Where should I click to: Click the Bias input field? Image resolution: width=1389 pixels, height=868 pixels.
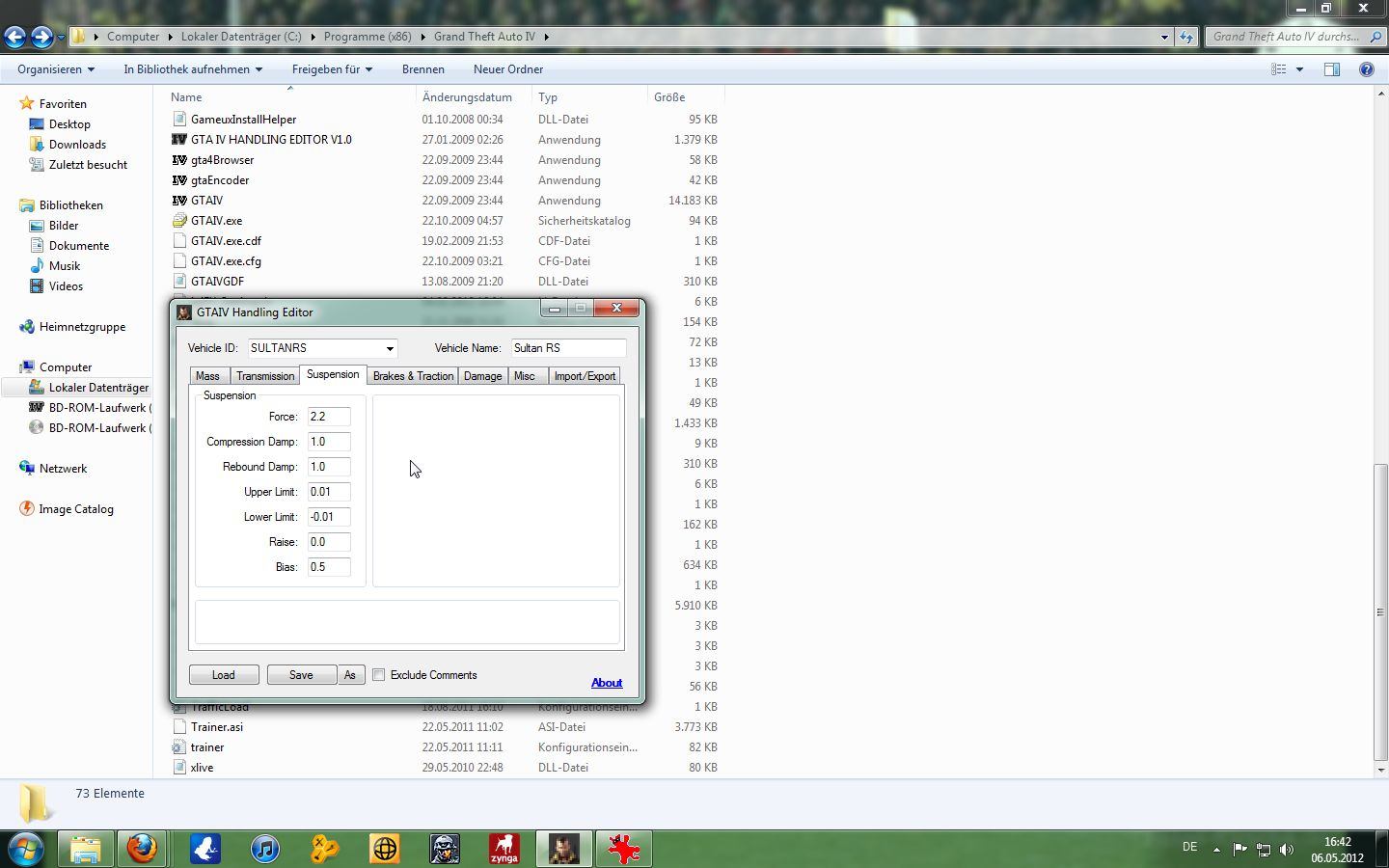tap(329, 567)
